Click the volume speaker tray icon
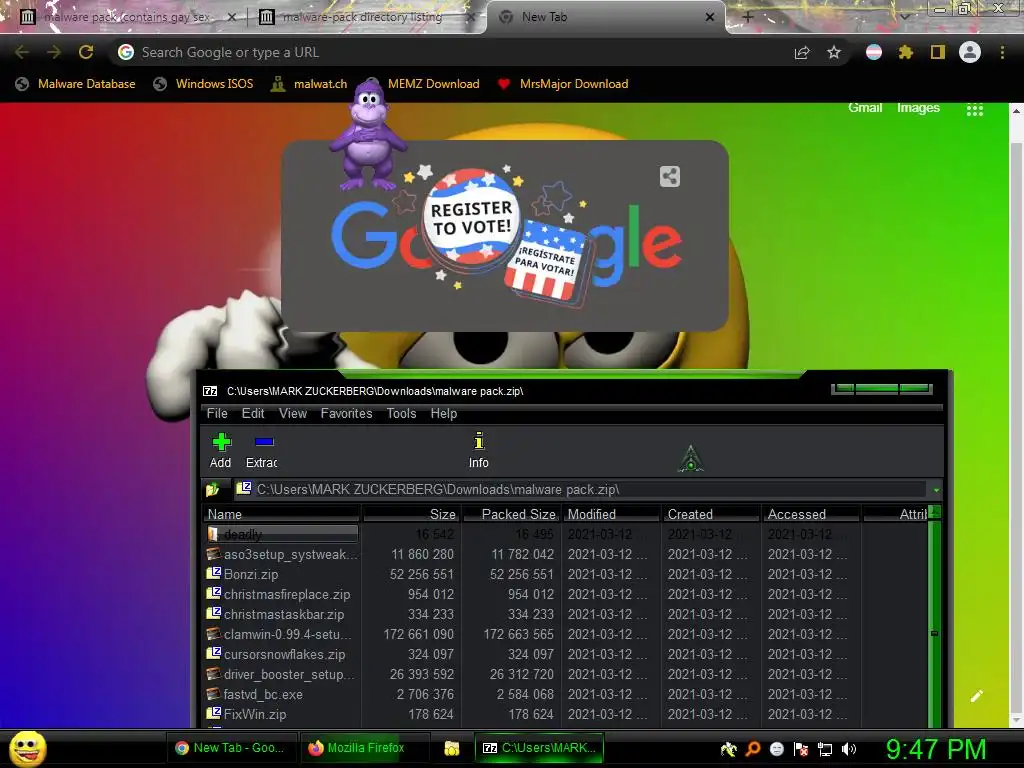 pos(848,749)
